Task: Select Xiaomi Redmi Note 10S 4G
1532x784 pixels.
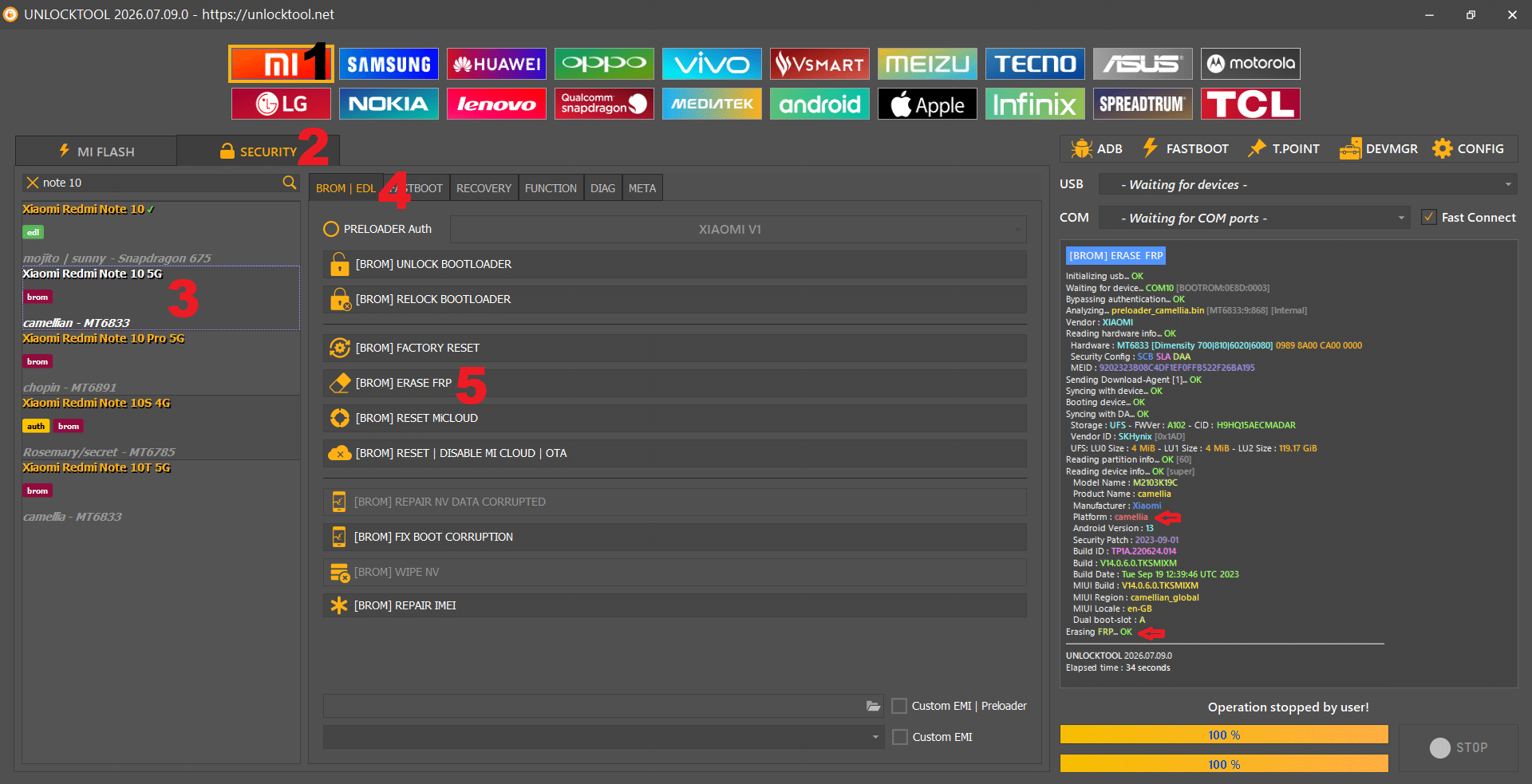Action: [x=161, y=427]
